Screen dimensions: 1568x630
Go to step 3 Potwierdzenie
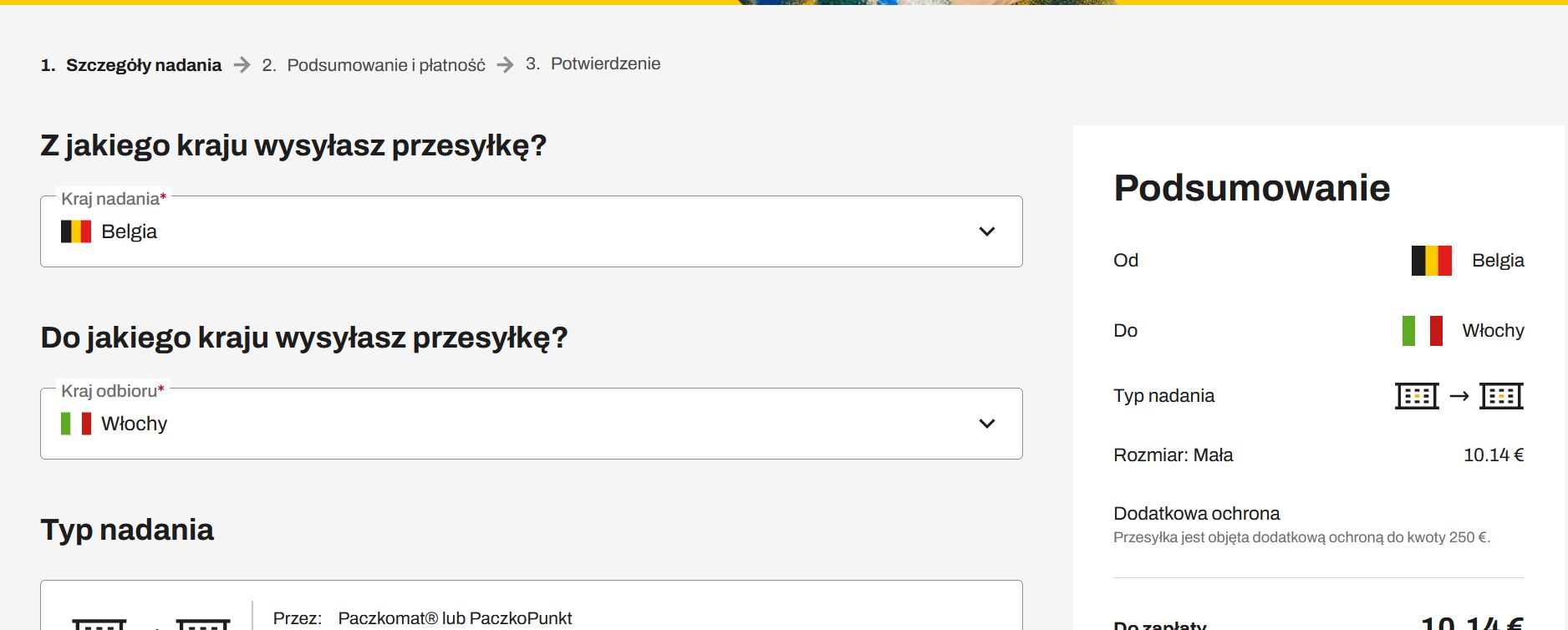605,64
